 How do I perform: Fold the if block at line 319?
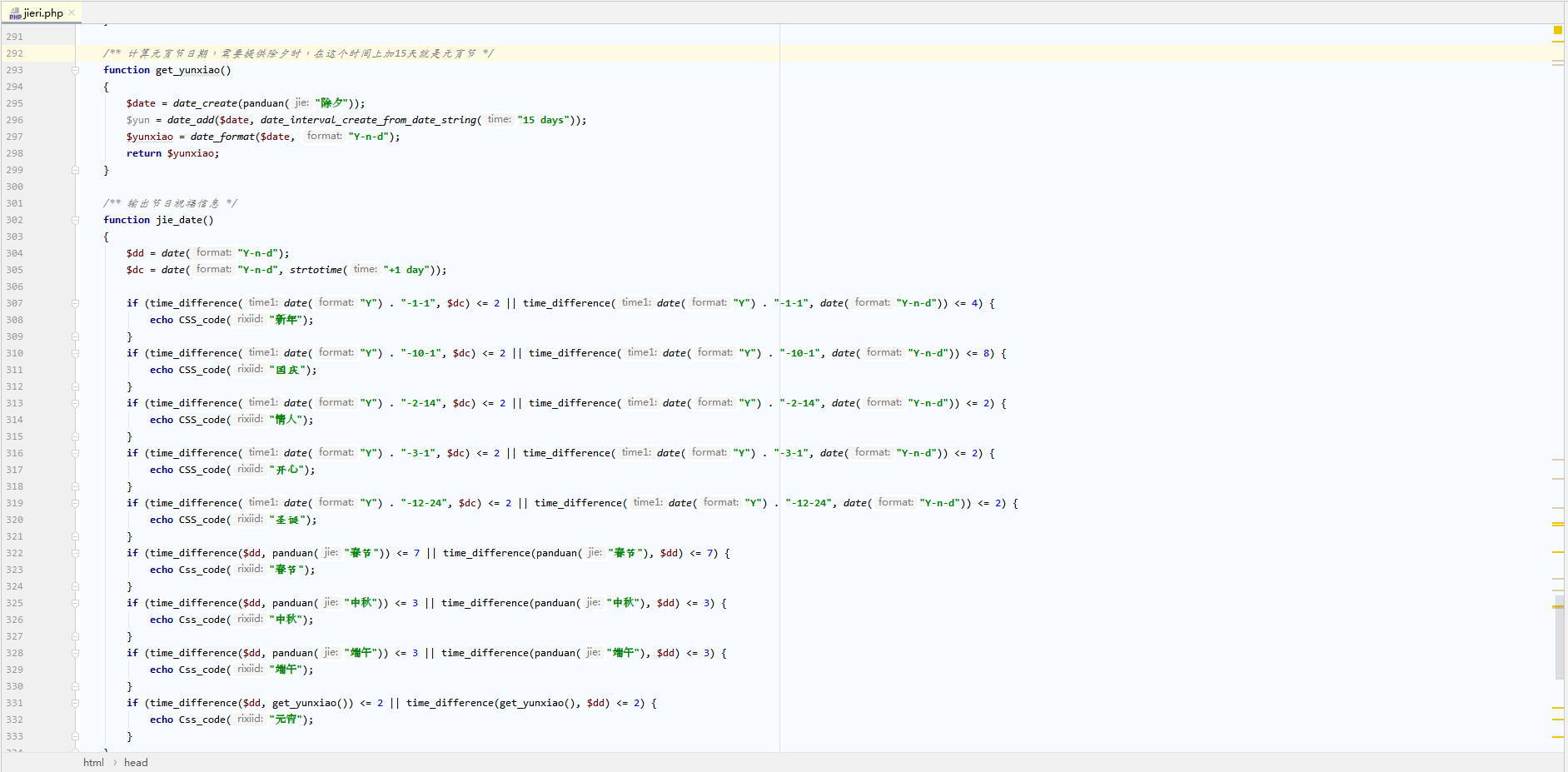75,503
